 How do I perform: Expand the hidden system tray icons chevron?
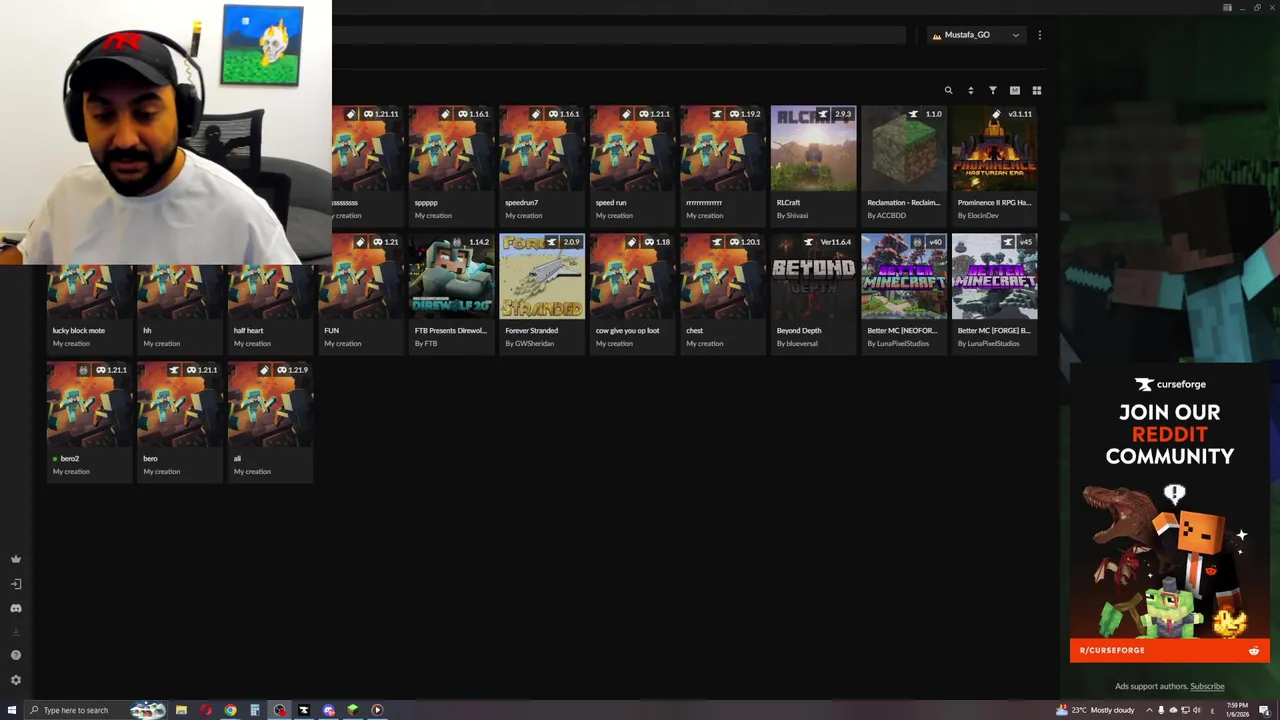[1148, 710]
